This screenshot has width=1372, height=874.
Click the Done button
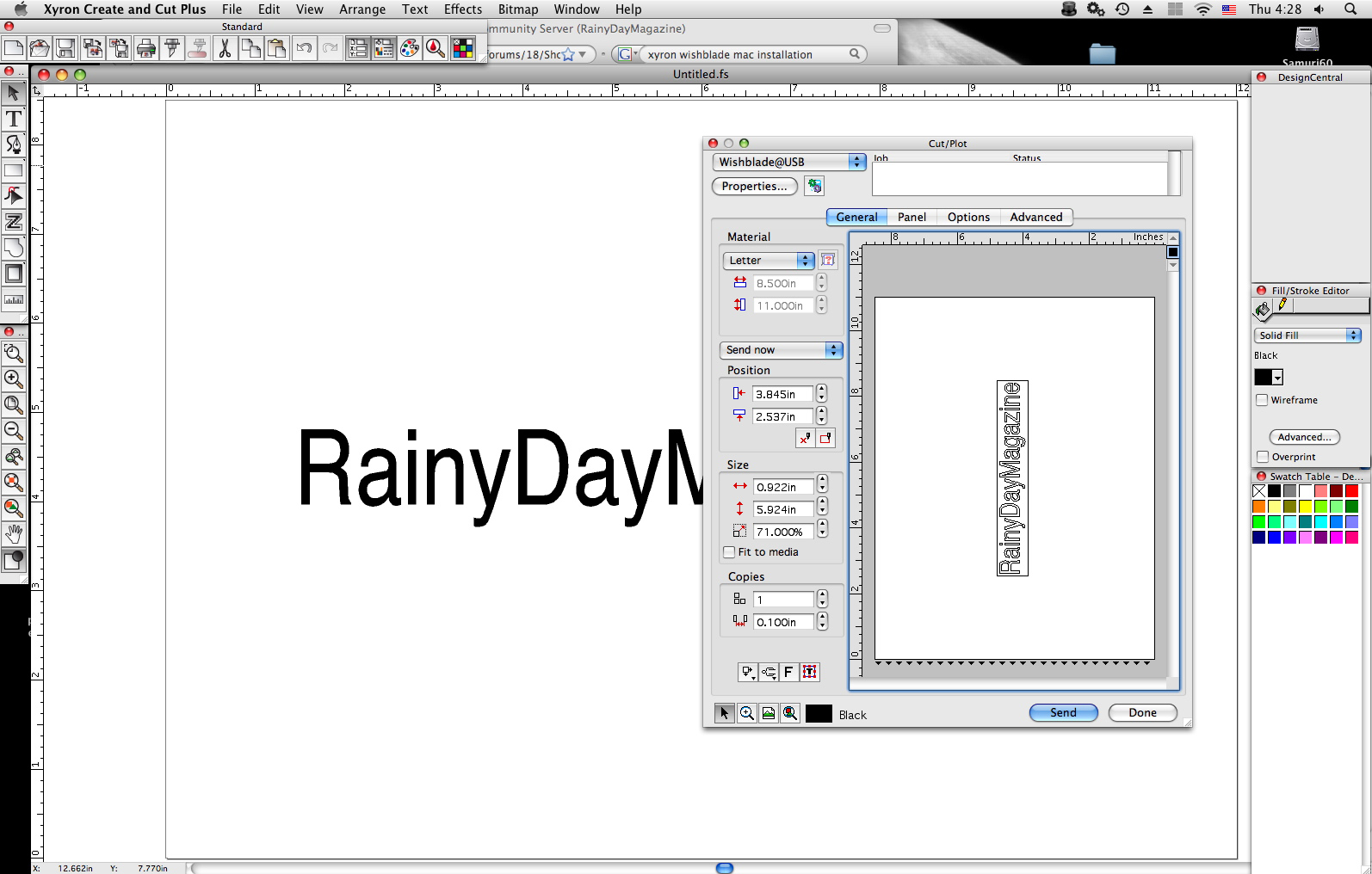(x=1142, y=712)
